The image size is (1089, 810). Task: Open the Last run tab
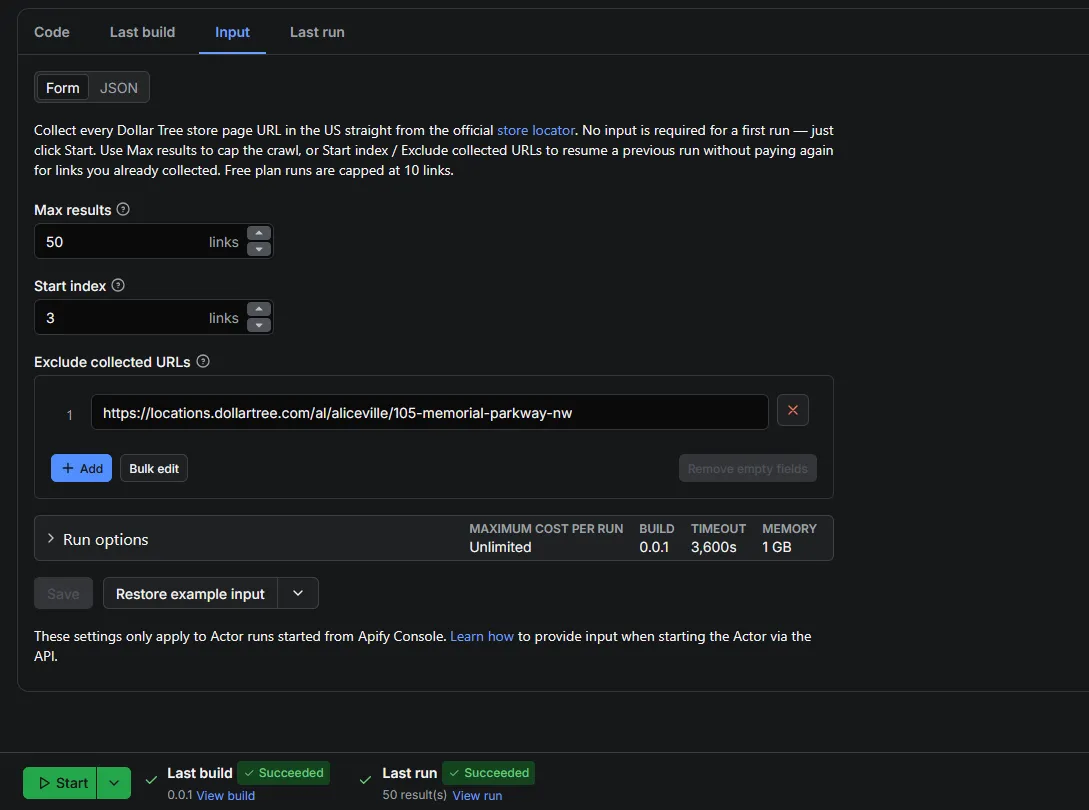click(317, 32)
